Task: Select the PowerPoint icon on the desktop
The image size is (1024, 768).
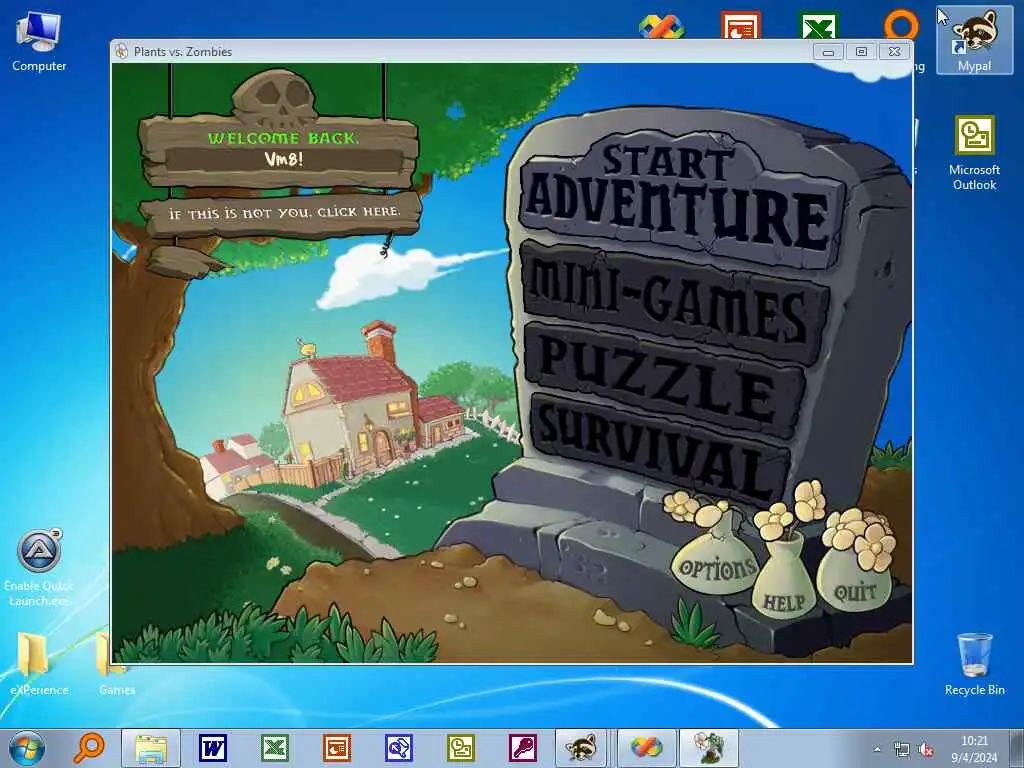Action: pos(741,26)
